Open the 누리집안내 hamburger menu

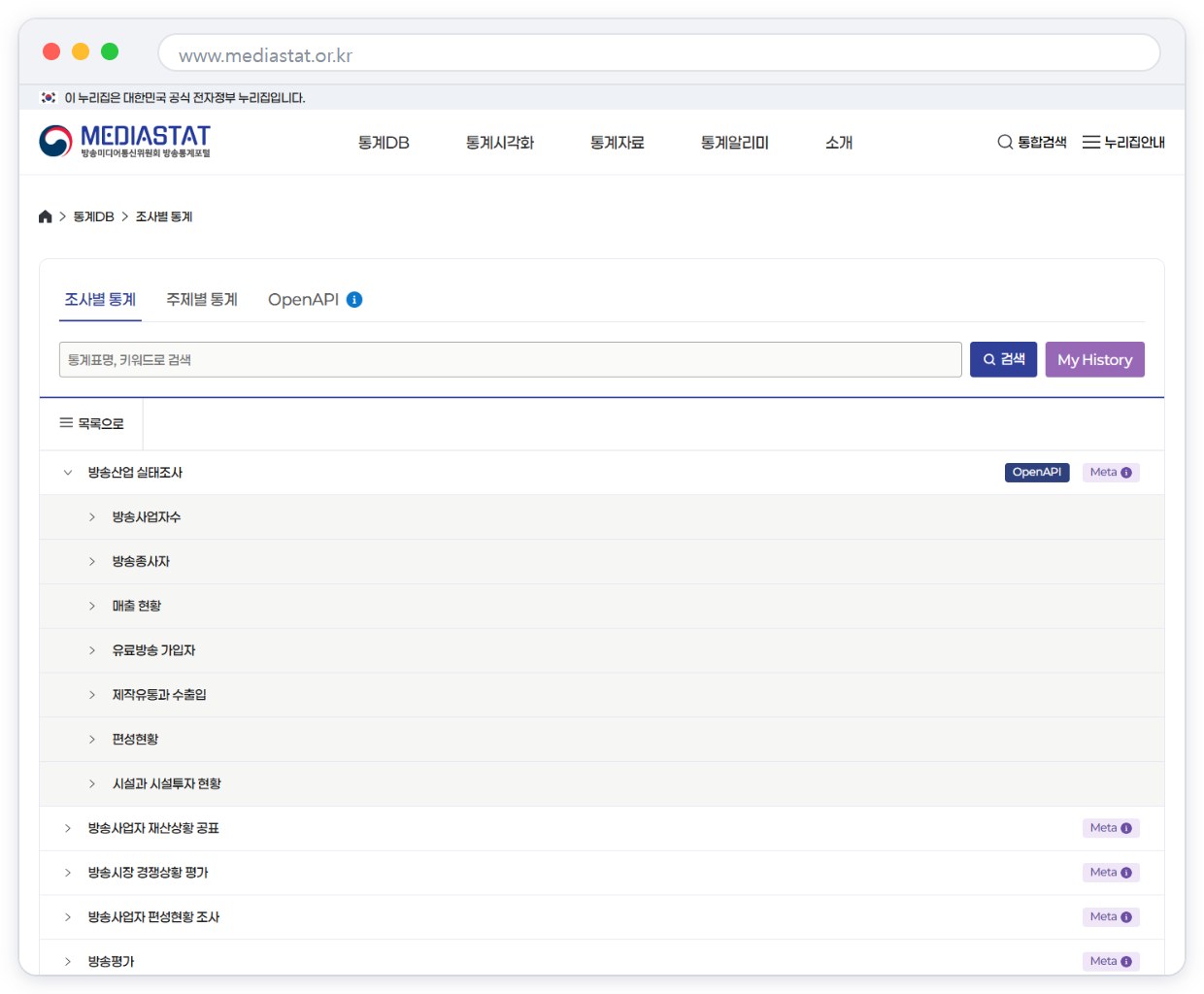click(x=1123, y=143)
